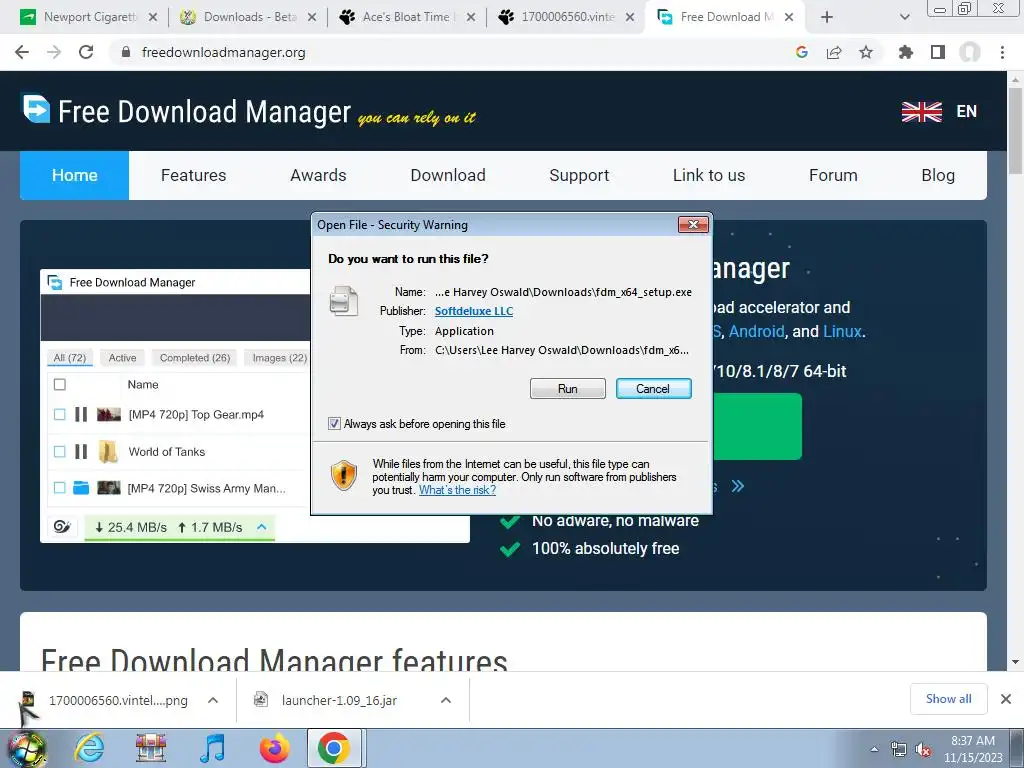
Task: Click the page vertical scrollbar thumb
Action: pos(1015,131)
